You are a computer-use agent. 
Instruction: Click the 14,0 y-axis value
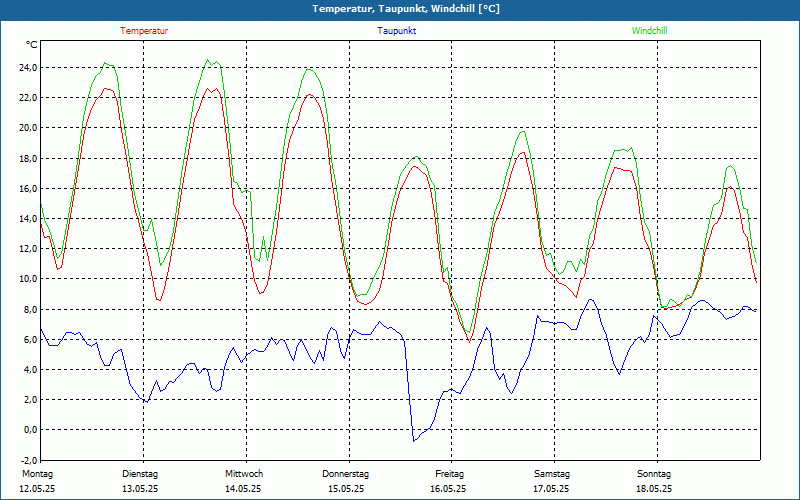click(x=28, y=218)
